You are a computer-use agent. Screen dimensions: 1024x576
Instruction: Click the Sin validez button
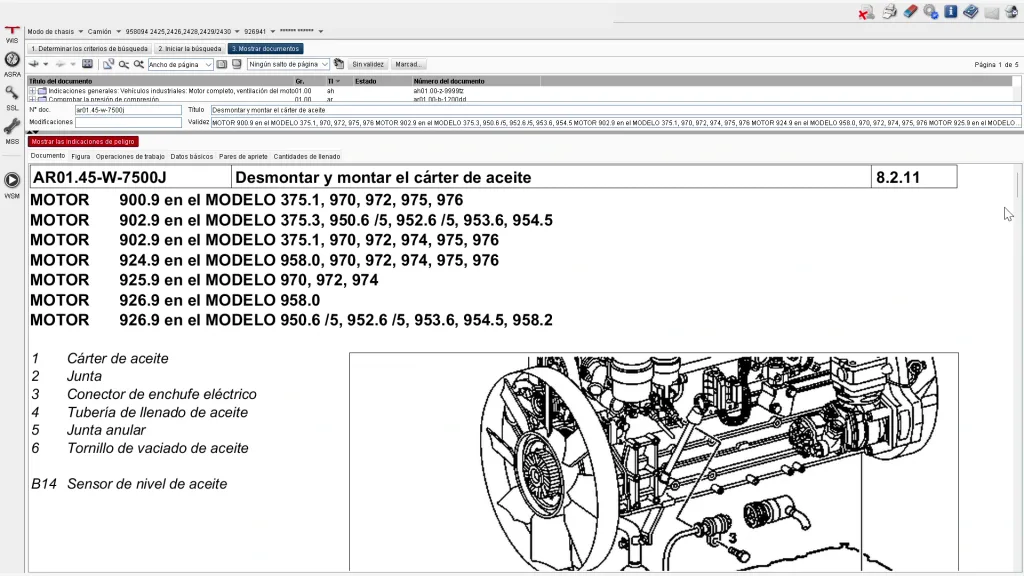point(368,64)
